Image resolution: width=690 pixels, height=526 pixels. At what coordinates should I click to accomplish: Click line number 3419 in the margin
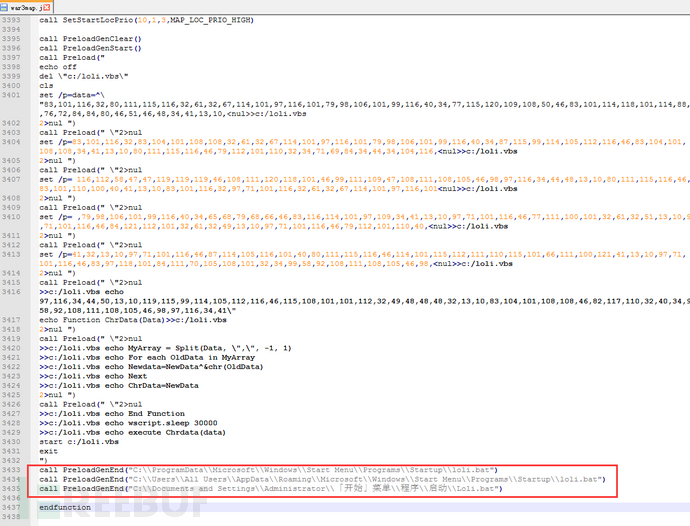coord(11,339)
